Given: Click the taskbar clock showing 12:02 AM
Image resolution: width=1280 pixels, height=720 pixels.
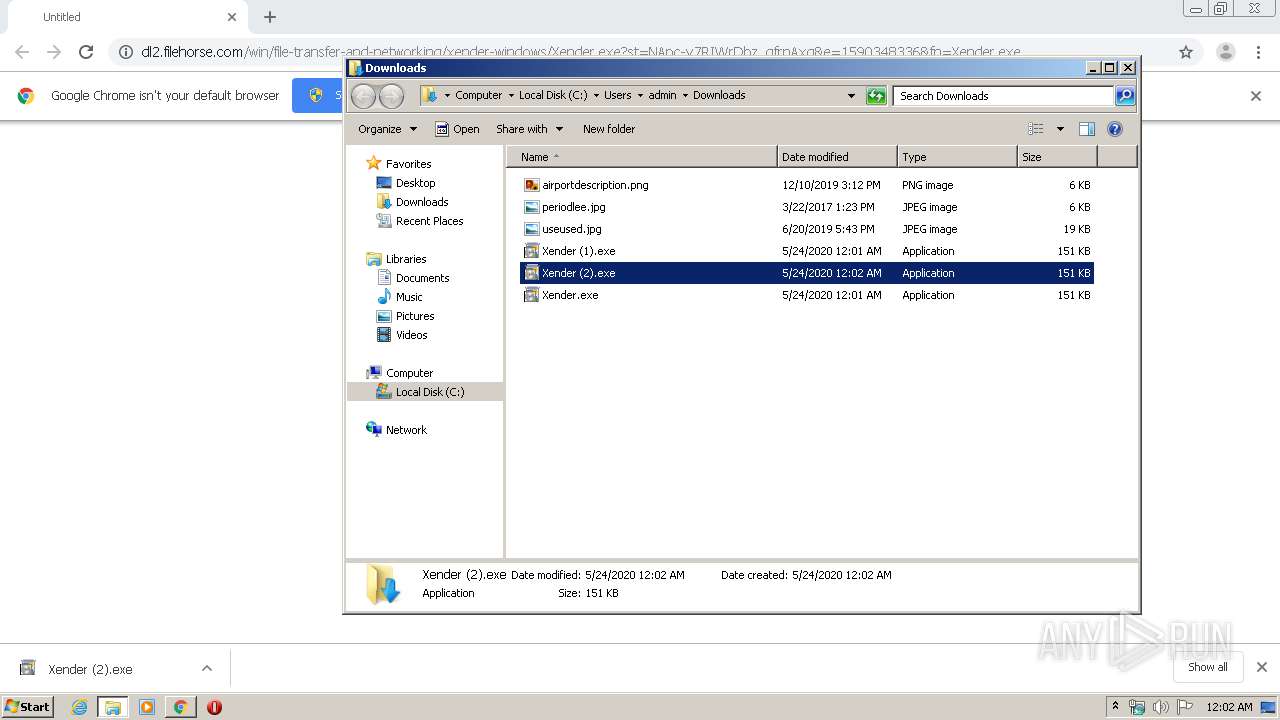Looking at the screenshot, I should (1229, 707).
